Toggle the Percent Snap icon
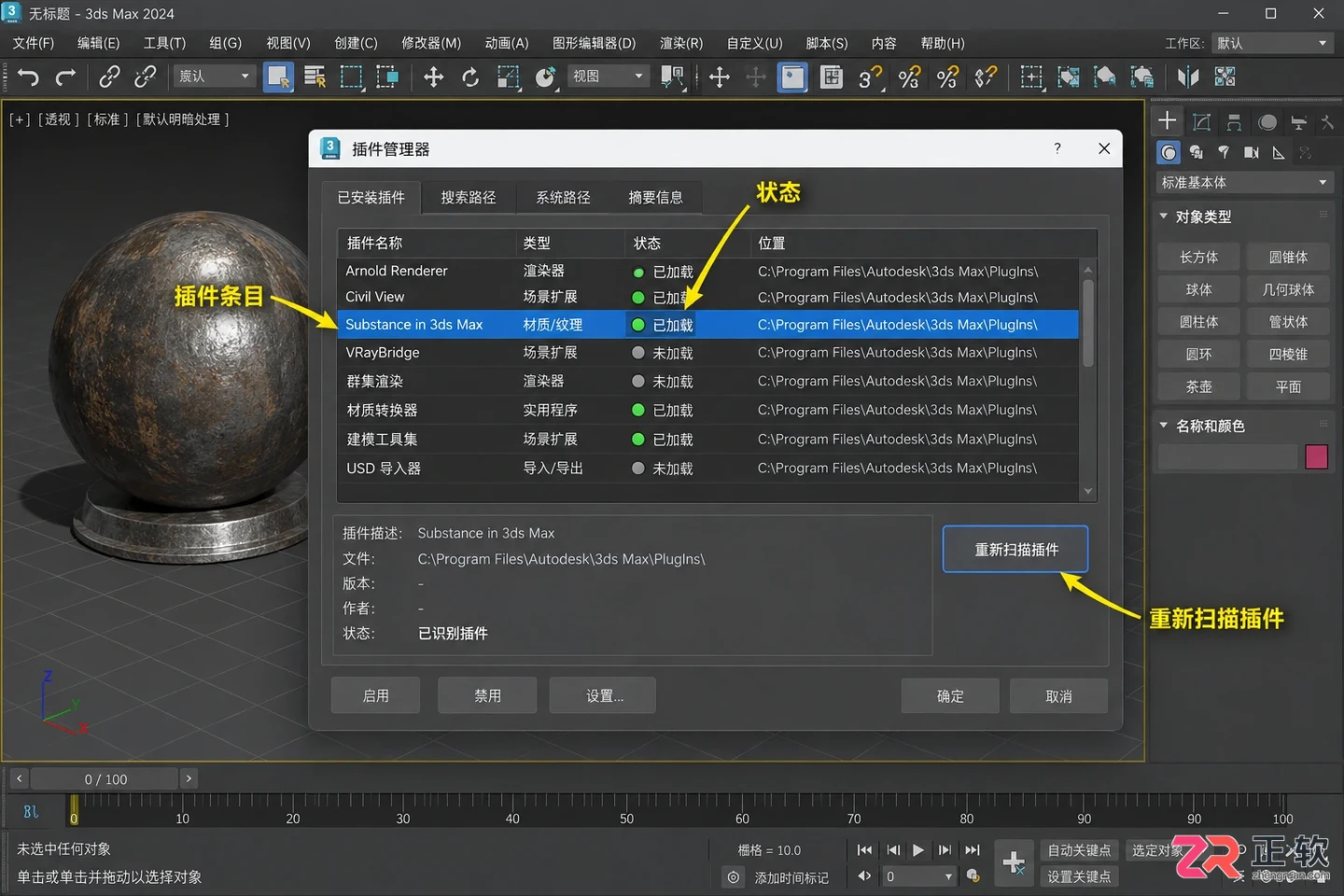 [x=946, y=77]
